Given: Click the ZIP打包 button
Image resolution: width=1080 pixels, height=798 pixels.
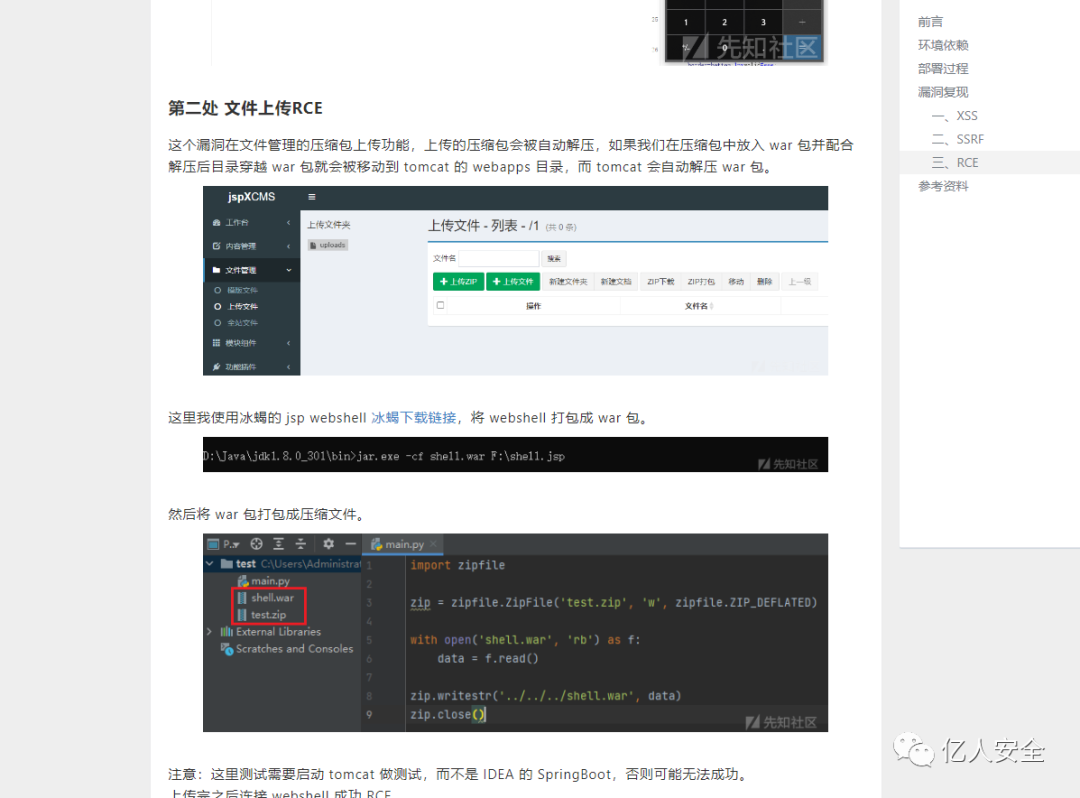Looking at the screenshot, I should click(x=701, y=282).
